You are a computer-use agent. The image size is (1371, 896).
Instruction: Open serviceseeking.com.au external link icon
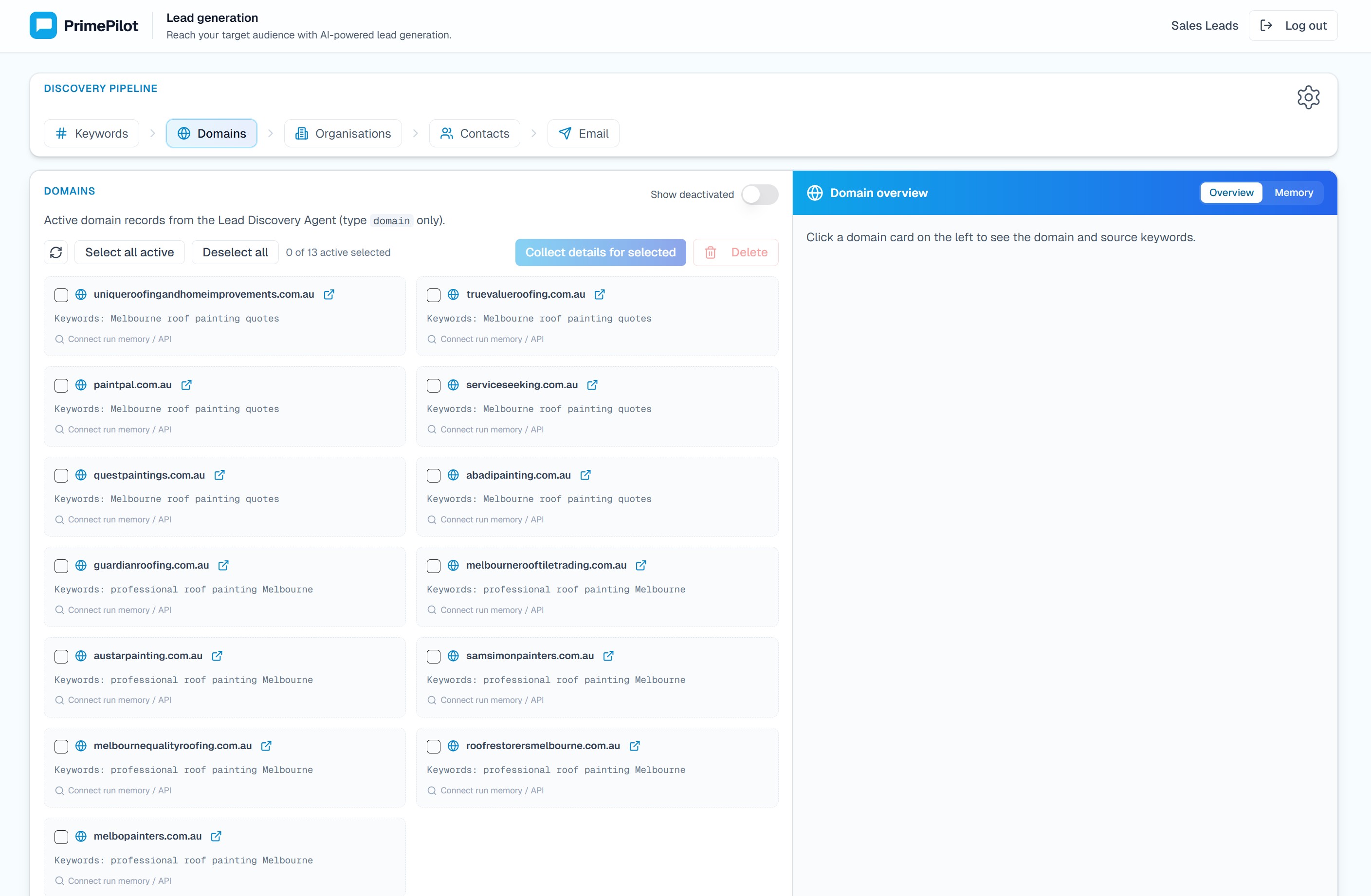pyautogui.click(x=592, y=385)
